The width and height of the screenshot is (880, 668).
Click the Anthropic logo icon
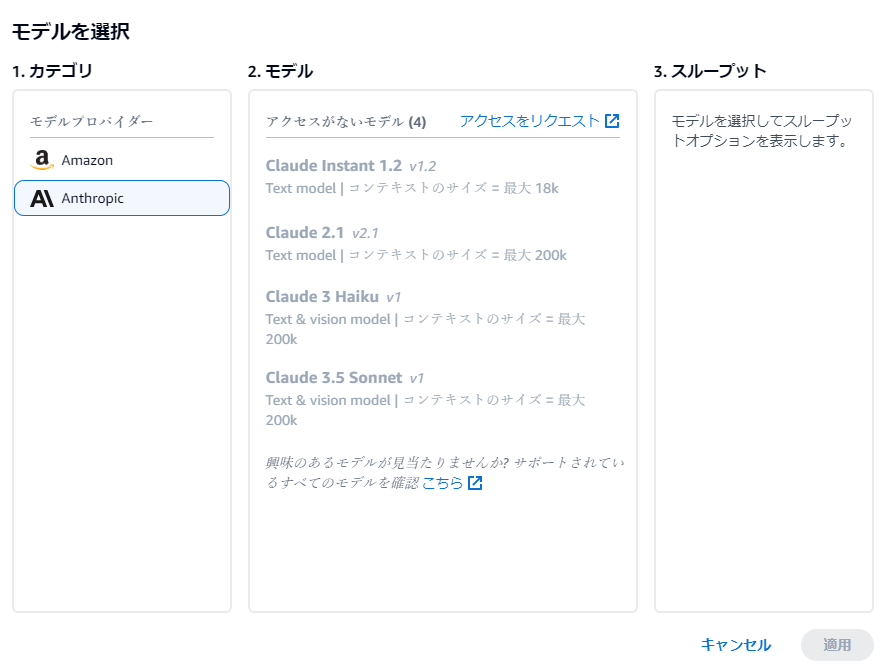point(42,198)
